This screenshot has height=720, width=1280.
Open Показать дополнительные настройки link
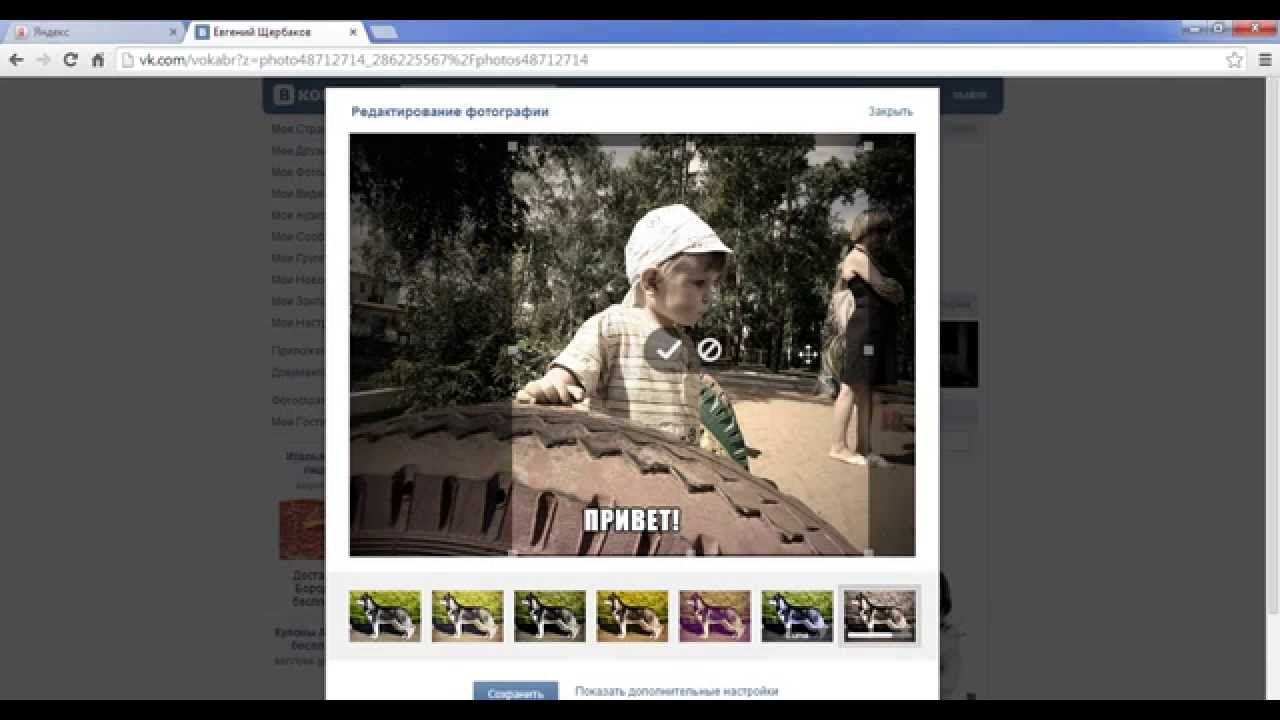(676, 691)
